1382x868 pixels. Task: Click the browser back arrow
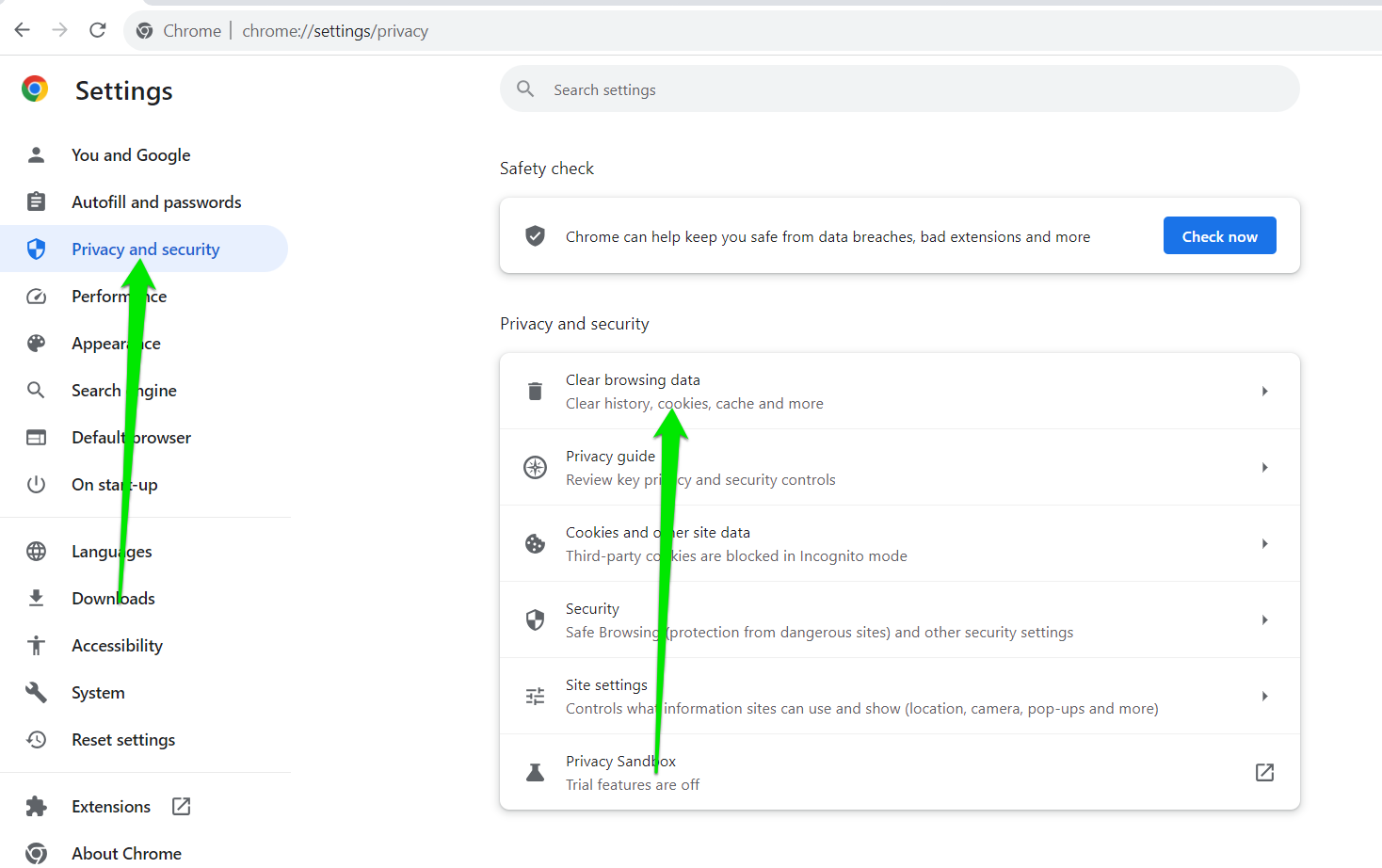point(23,30)
